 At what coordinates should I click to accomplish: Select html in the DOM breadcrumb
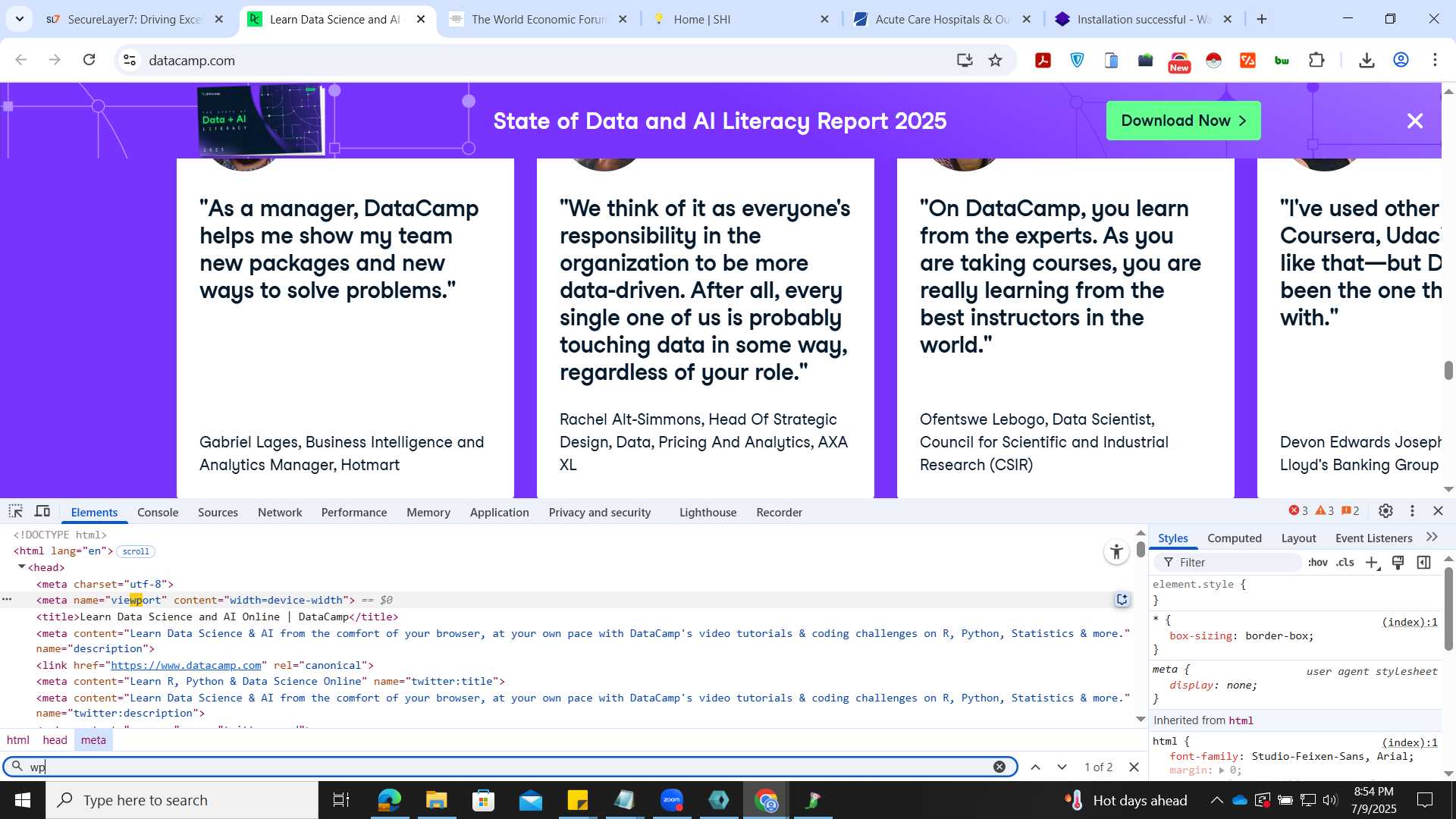[x=18, y=740]
